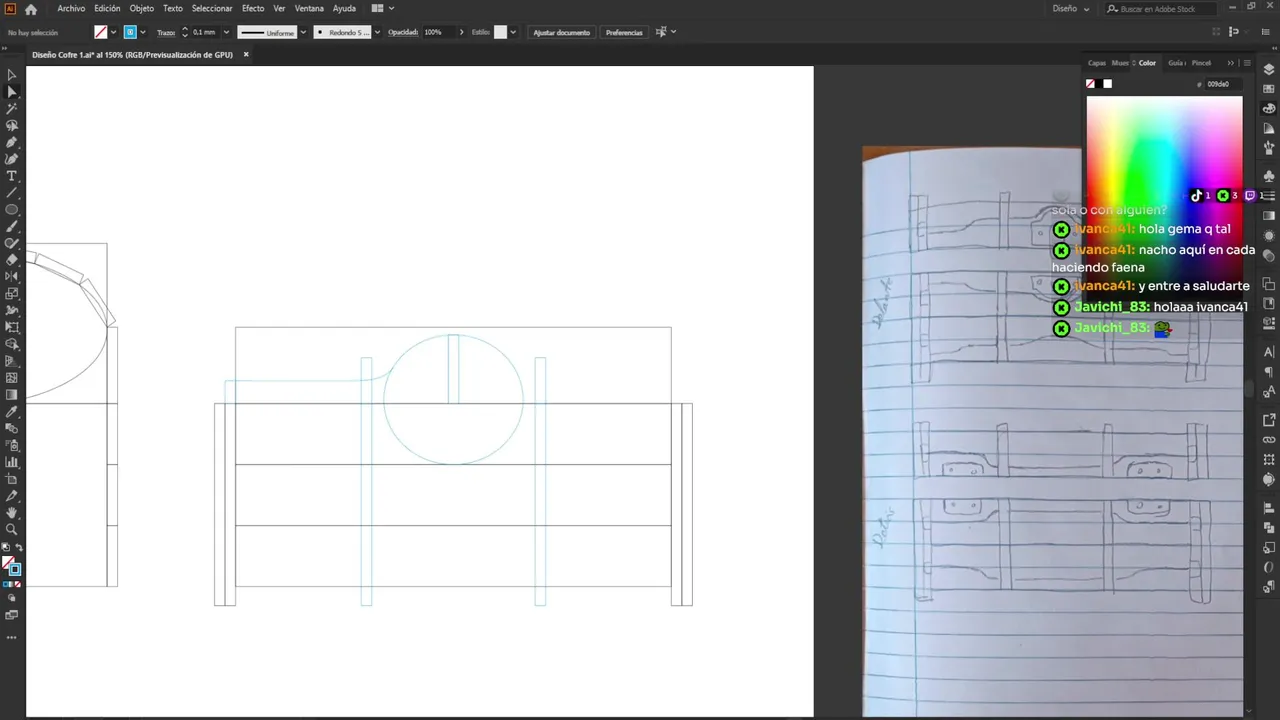Click the Fill swatch in control bar
Viewport: 1280px width, 720px height.
point(101,32)
